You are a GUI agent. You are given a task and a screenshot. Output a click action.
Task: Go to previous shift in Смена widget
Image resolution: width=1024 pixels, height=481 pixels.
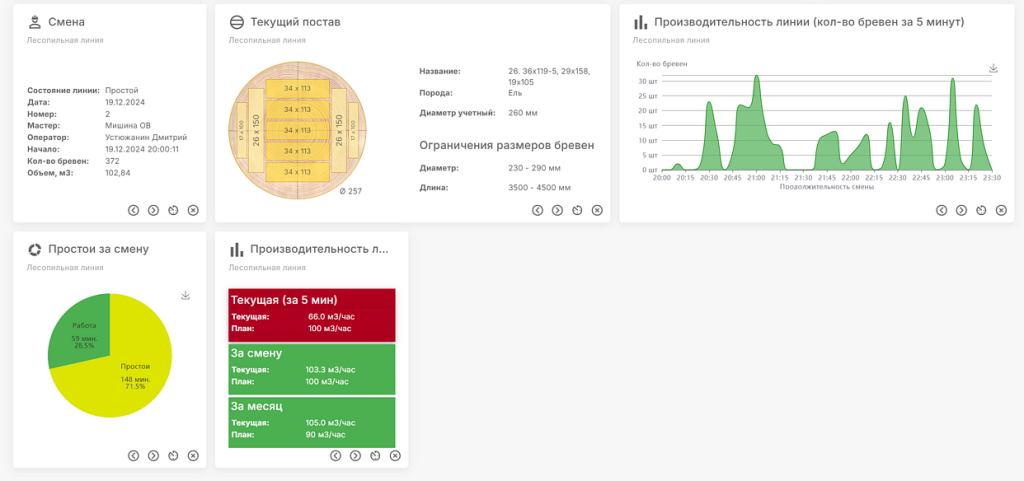[x=133, y=210]
